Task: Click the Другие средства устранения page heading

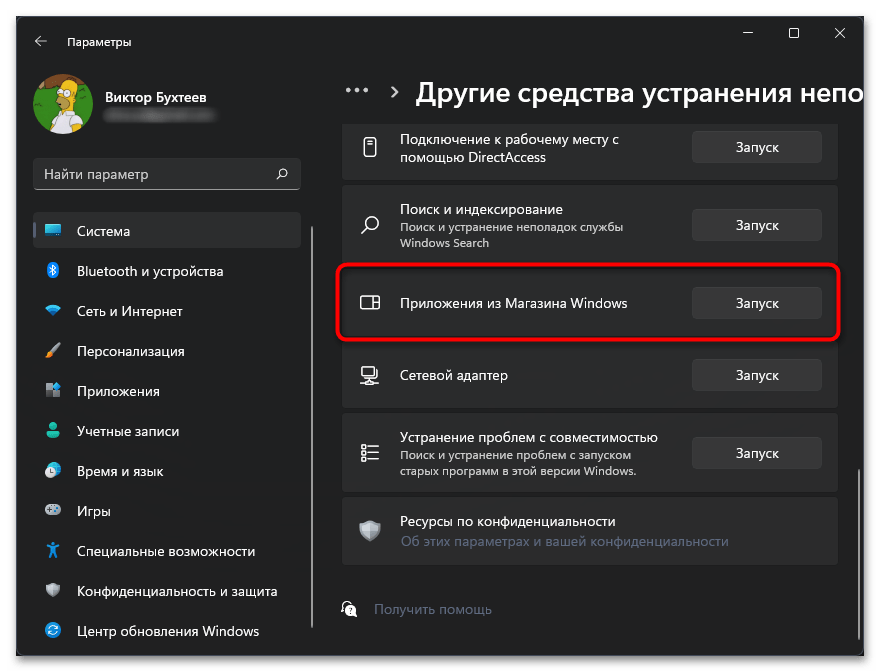Action: coord(639,93)
